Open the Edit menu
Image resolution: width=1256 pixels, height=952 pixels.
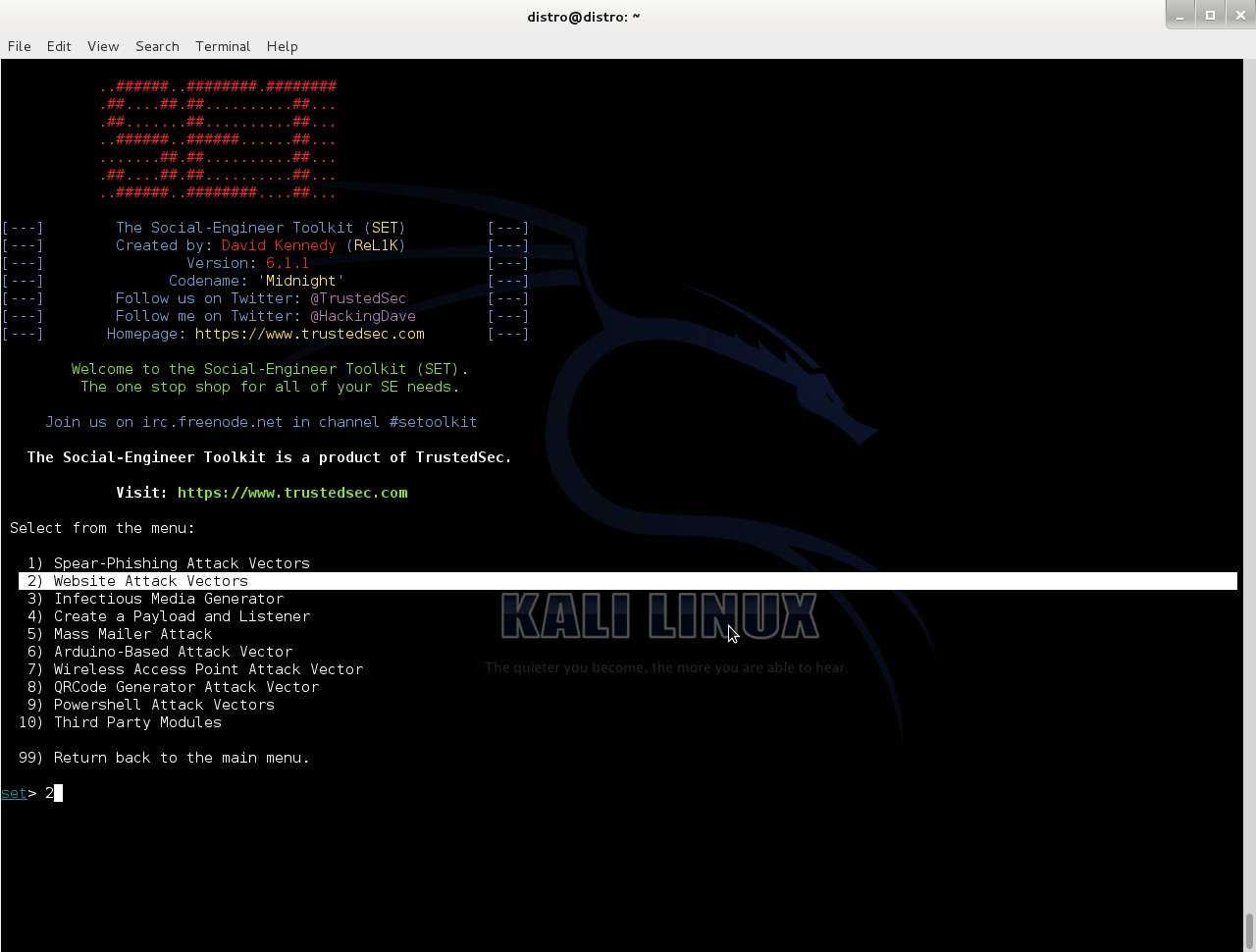(59, 46)
